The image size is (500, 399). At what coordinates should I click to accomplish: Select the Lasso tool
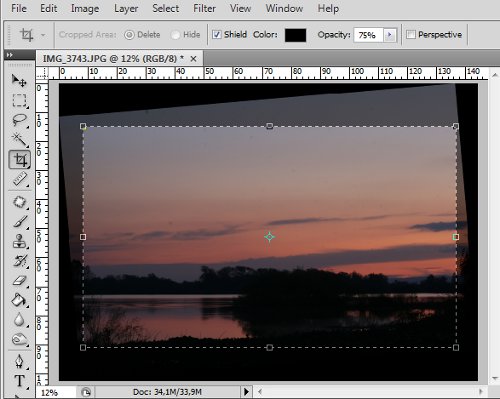click(x=19, y=120)
